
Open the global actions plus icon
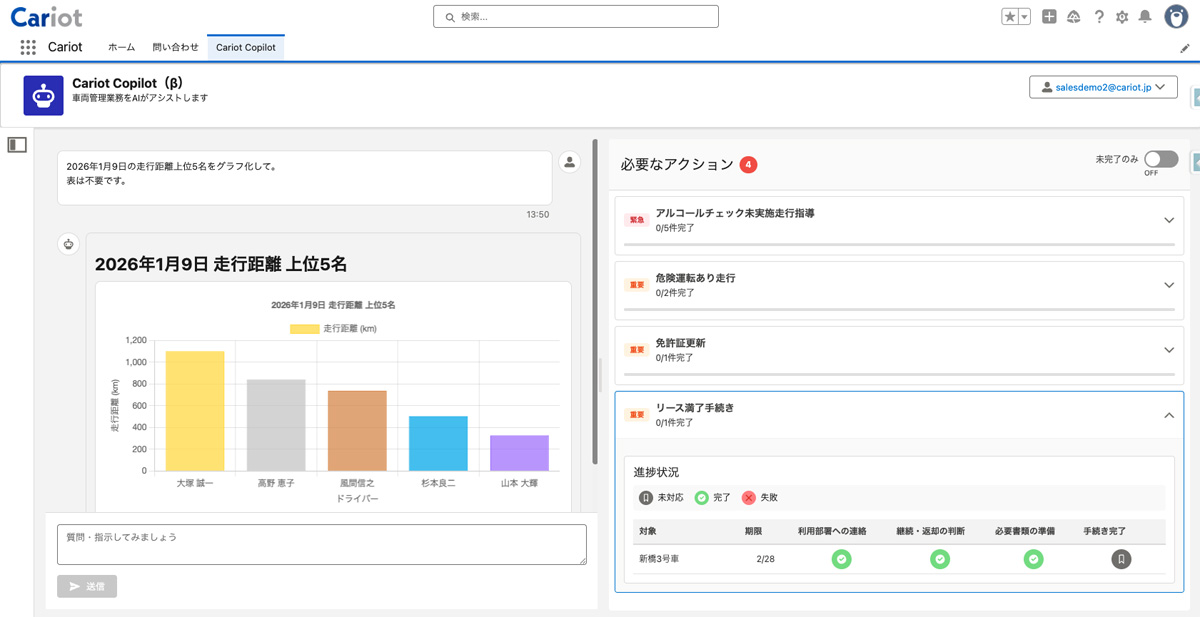(x=1049, y=17)
